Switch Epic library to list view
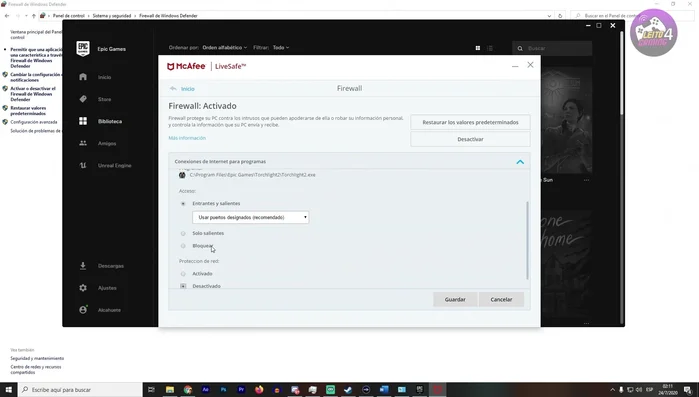This screenshot has width=699, height=397. [490, 48]
